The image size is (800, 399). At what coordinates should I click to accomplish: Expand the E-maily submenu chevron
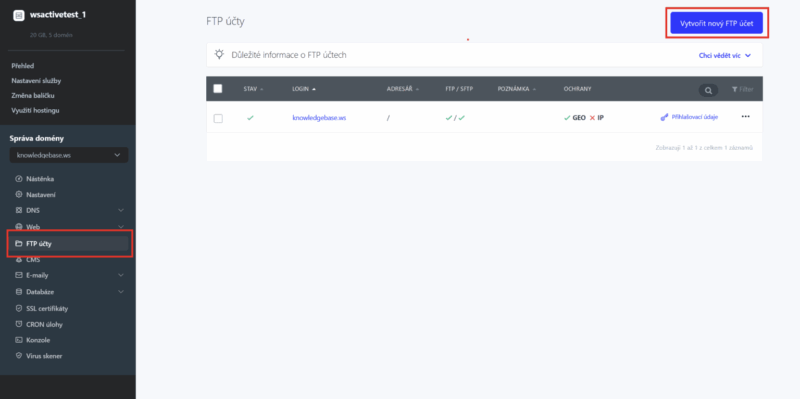(121, 275)
